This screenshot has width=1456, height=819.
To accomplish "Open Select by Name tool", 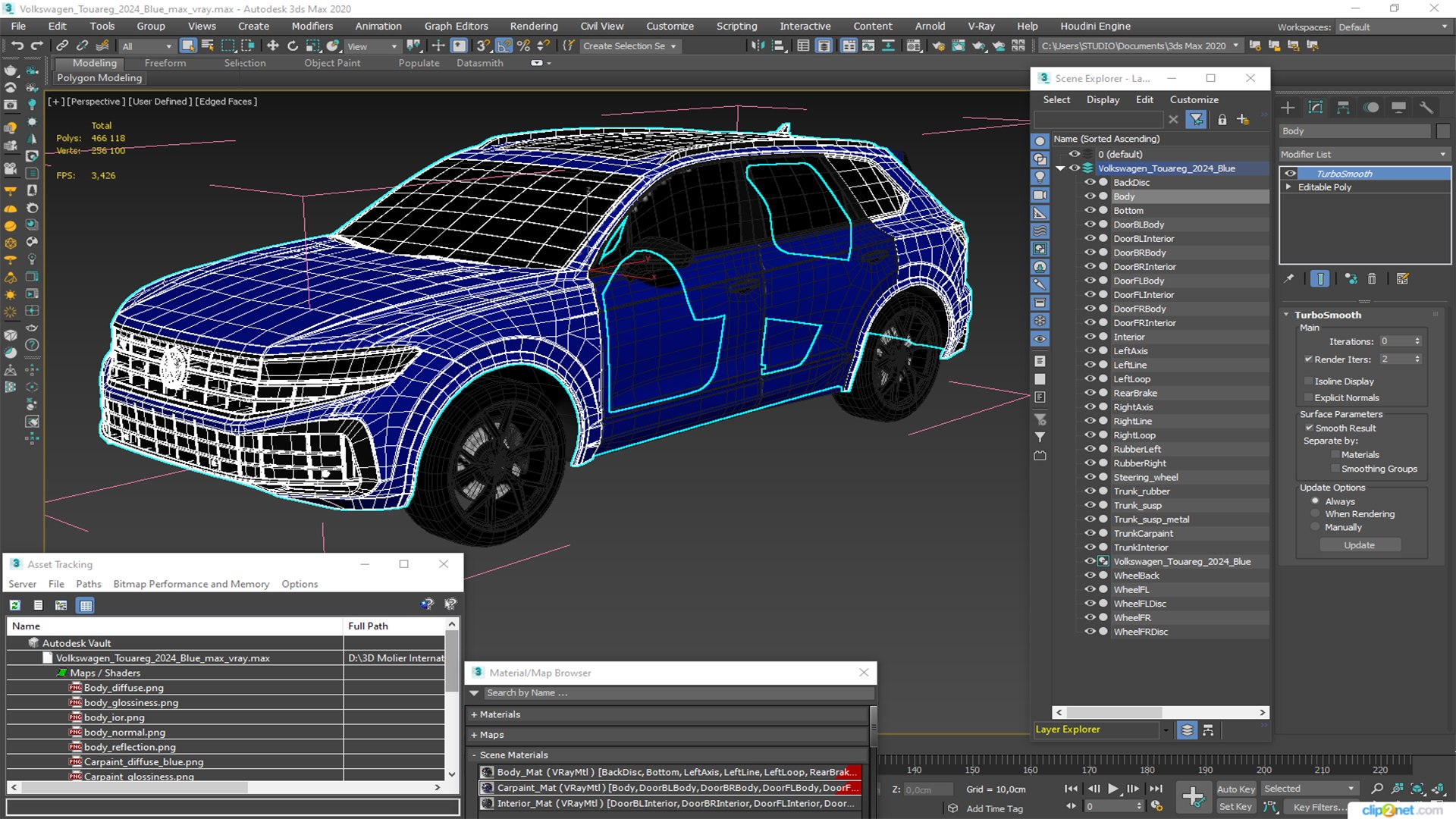I will pyautogui.click(x=208, y=46).
